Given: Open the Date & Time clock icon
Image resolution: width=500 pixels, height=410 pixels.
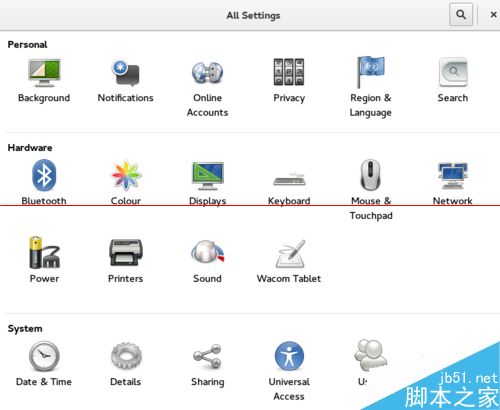Looking at the screenshot, I should tap(44, 356).
